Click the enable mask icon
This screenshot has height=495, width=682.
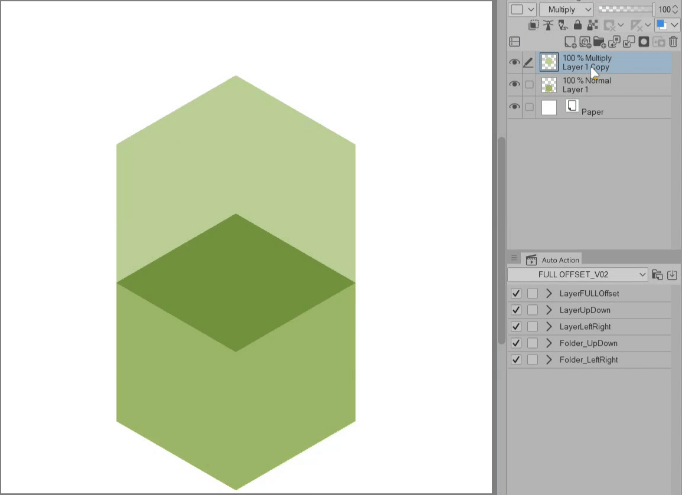click(609, 25)
